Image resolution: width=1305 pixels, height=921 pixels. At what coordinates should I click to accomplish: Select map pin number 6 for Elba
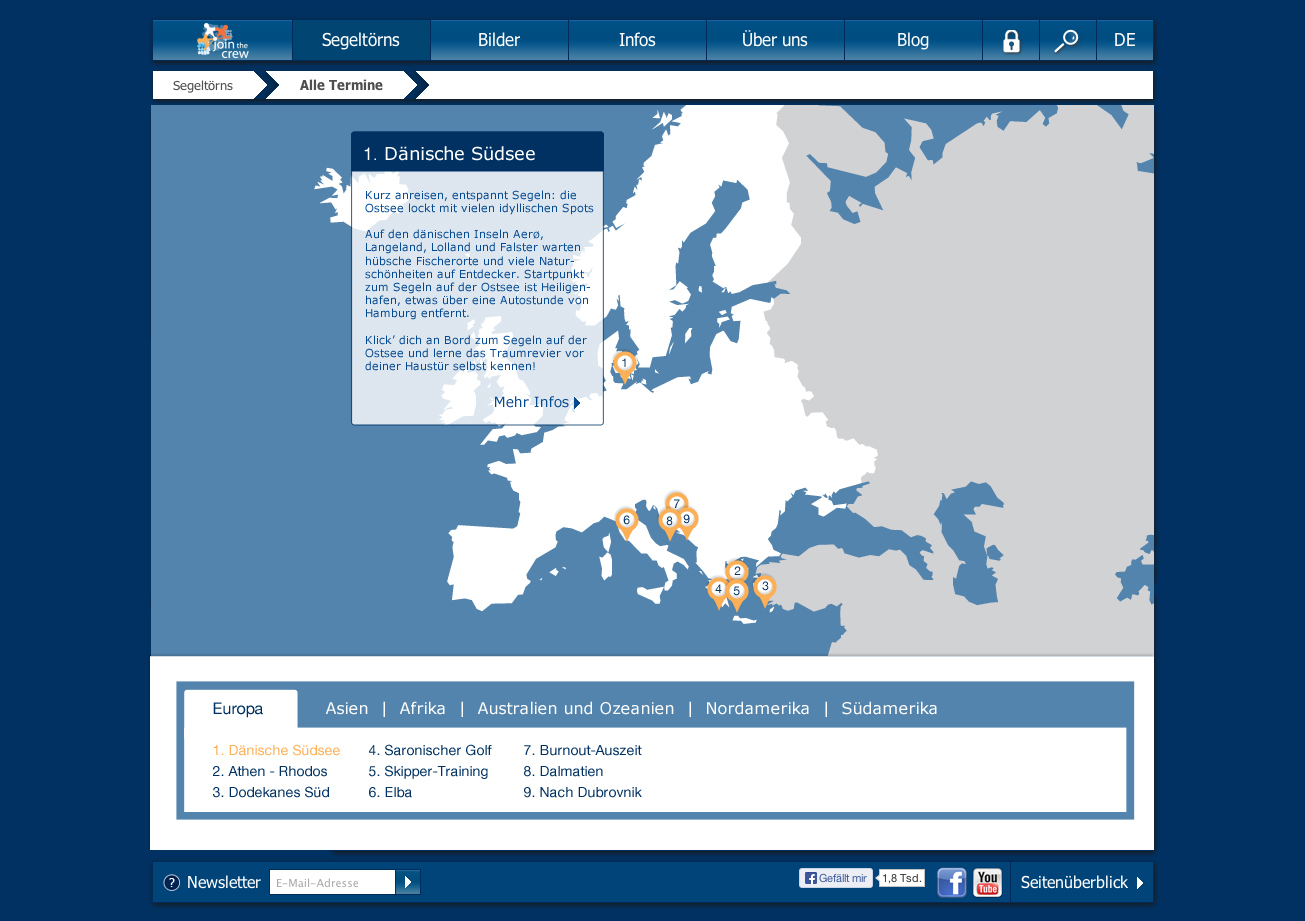tap(626, 521)
